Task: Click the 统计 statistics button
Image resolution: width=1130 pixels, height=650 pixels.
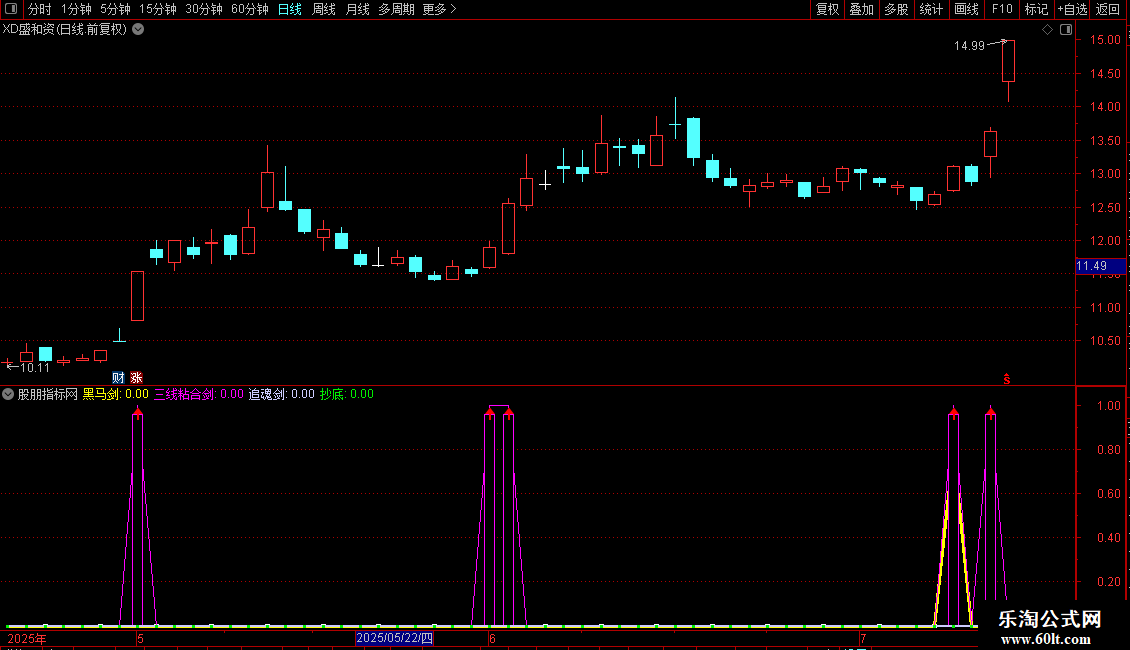Action: [x=931, y=9]
